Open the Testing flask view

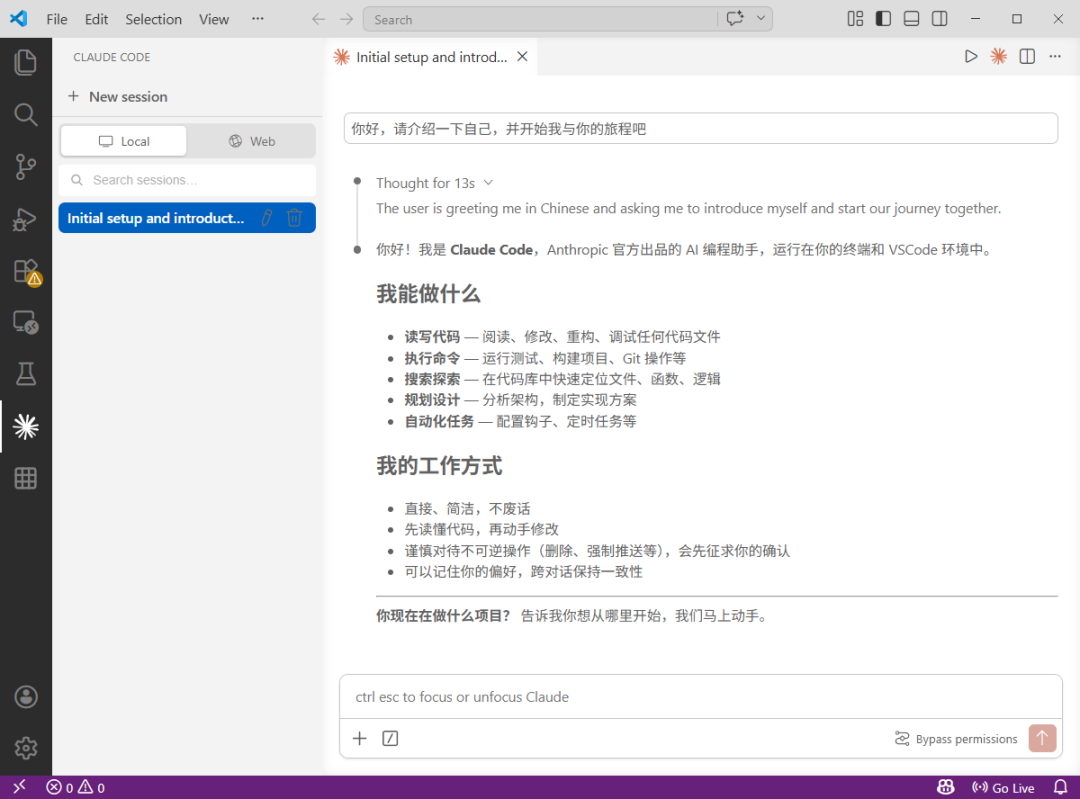pyautogui.click(x=25, y=374)
